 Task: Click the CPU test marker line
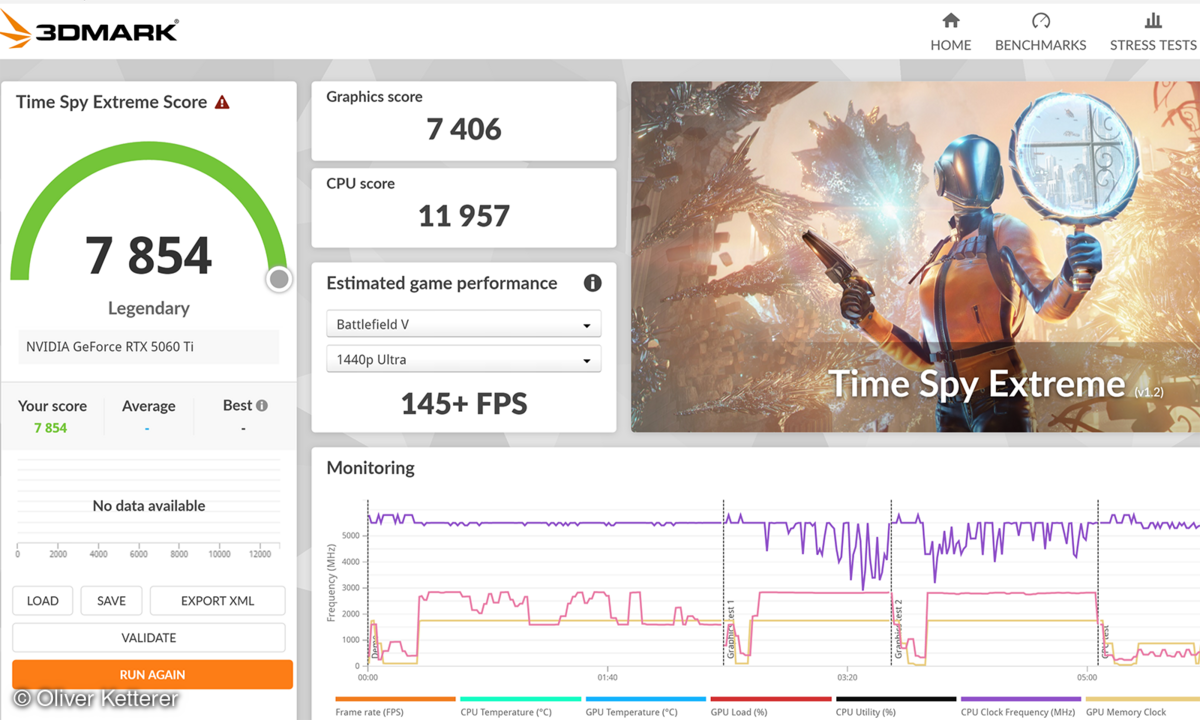(1099, 582)
